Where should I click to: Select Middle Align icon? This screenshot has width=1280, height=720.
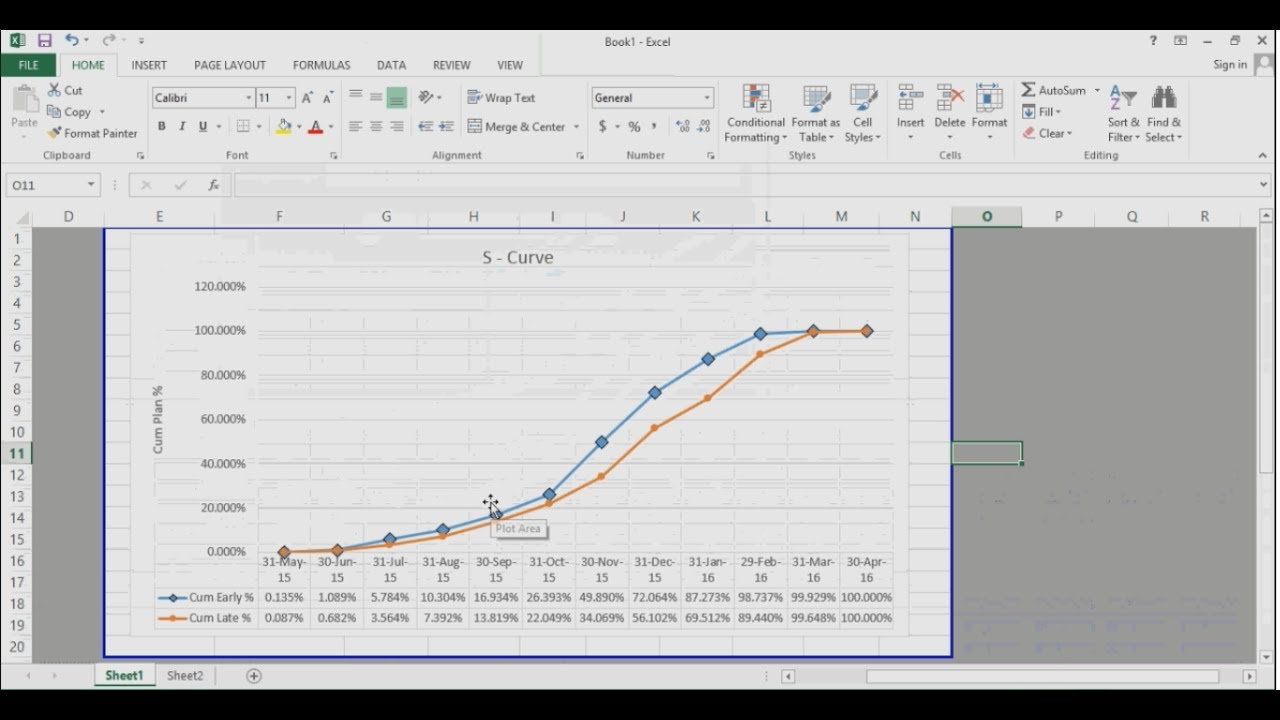[x=376, y=97]
